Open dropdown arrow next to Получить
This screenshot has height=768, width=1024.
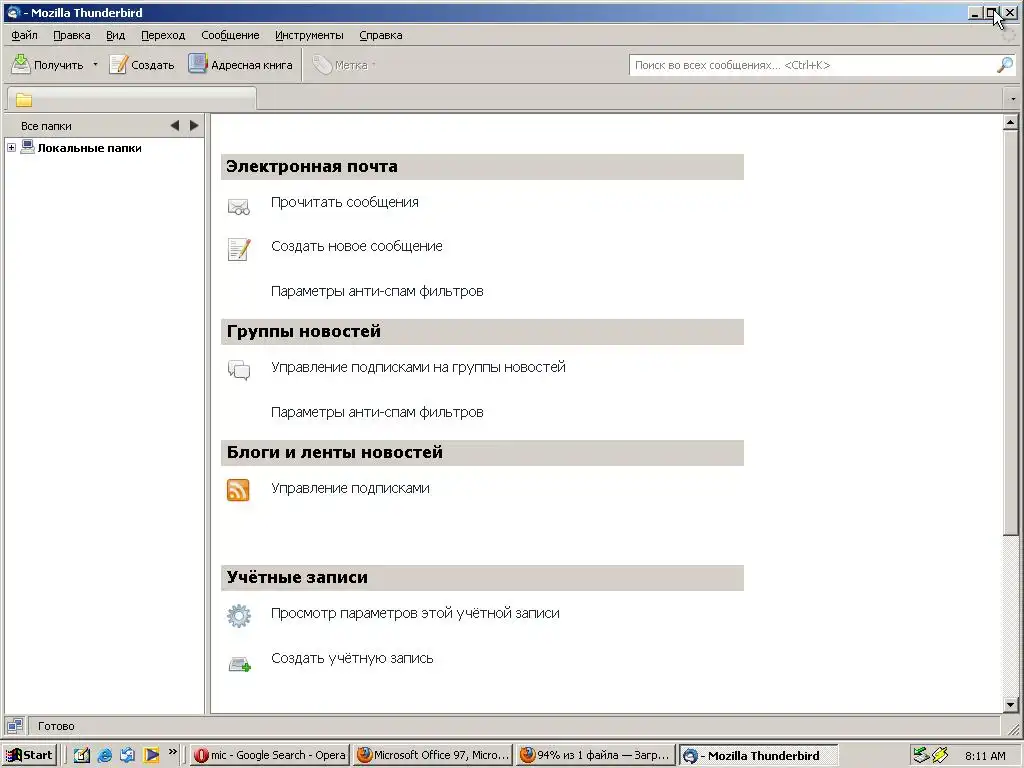pyautogui.click(x=95, y=65)
